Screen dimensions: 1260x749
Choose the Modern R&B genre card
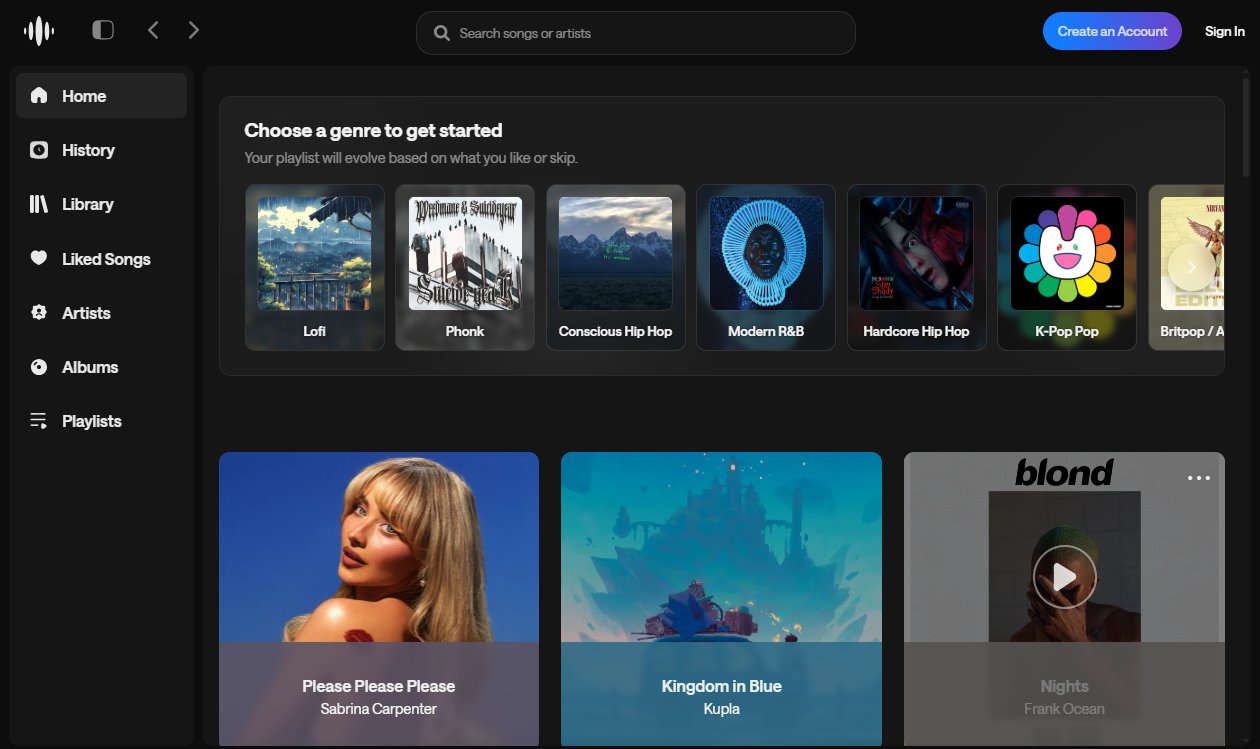[x=765, y=267]
